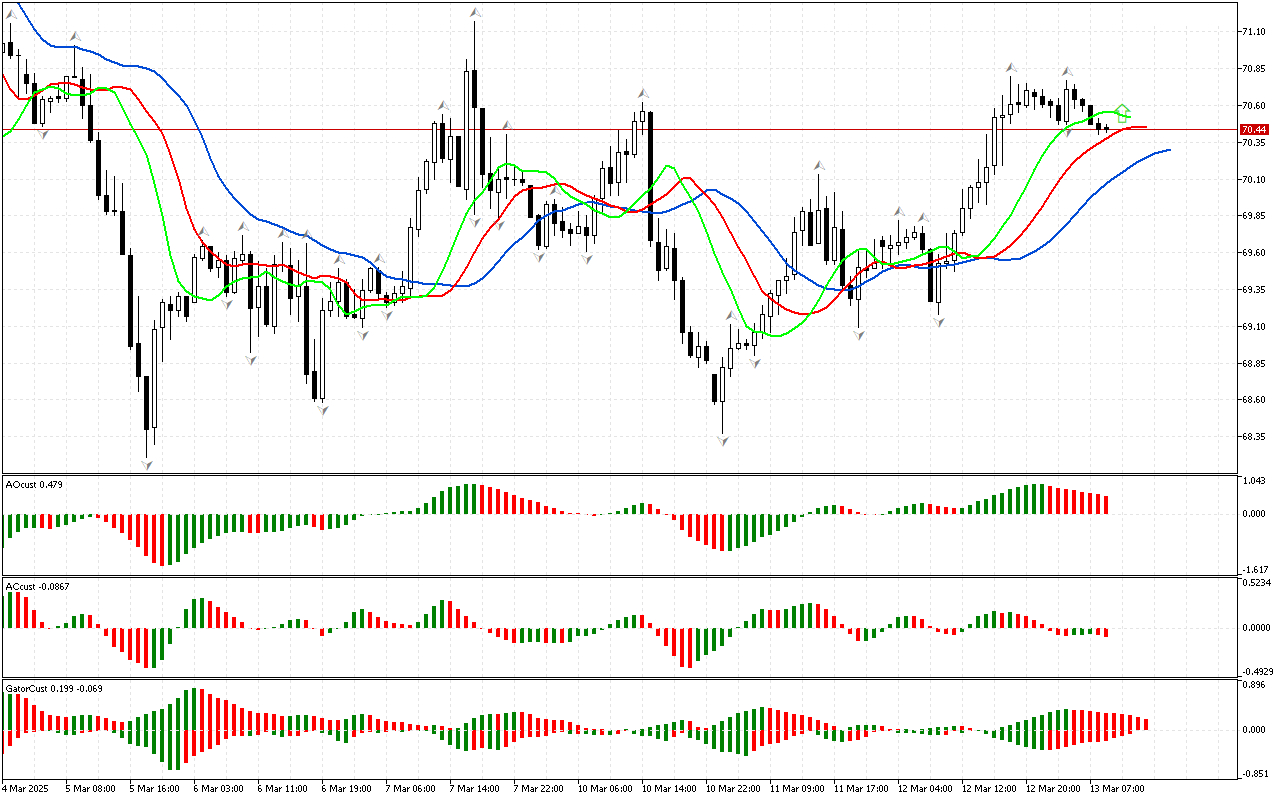
Task: Click the 69.10 price axis label
Action: tap(1253, 327)
